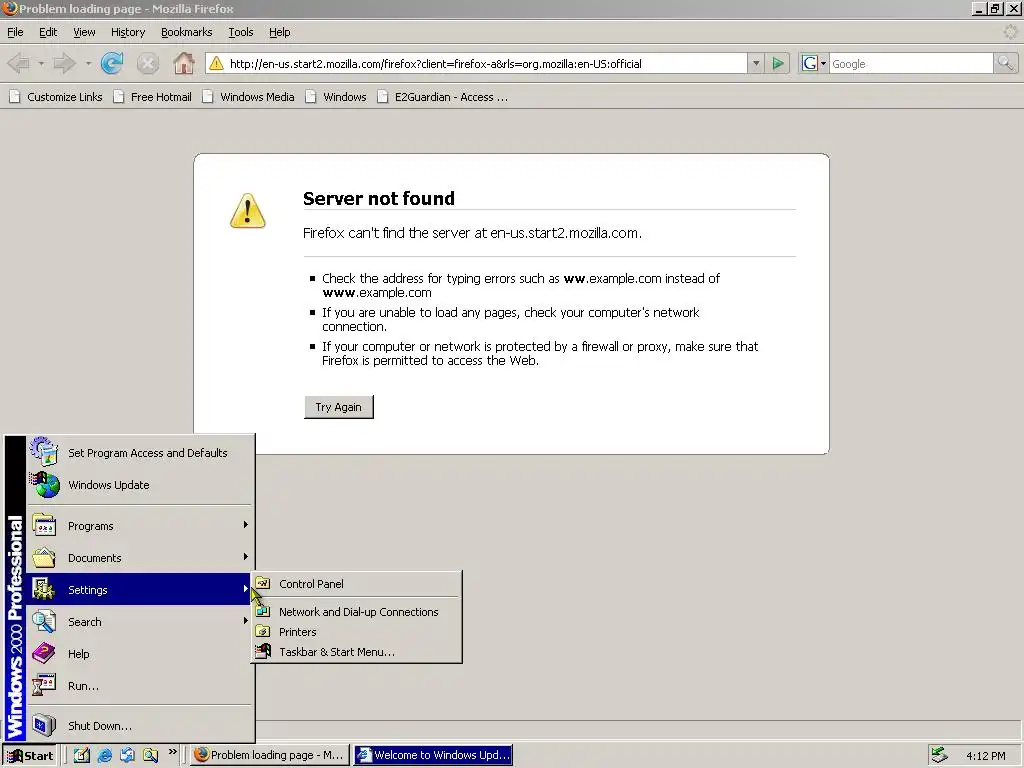Choose Shut Down... in Start menu

click(x=140, y=726)
